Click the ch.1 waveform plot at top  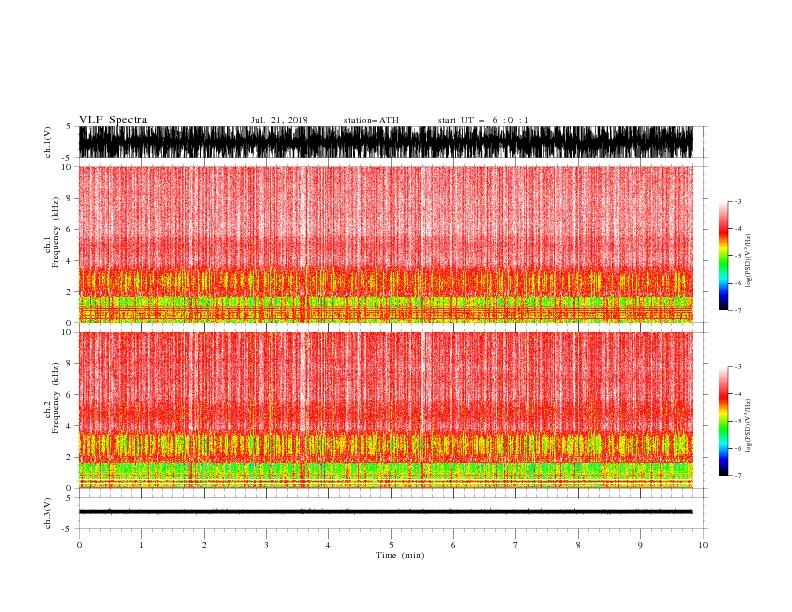click(x=386, y=142)
